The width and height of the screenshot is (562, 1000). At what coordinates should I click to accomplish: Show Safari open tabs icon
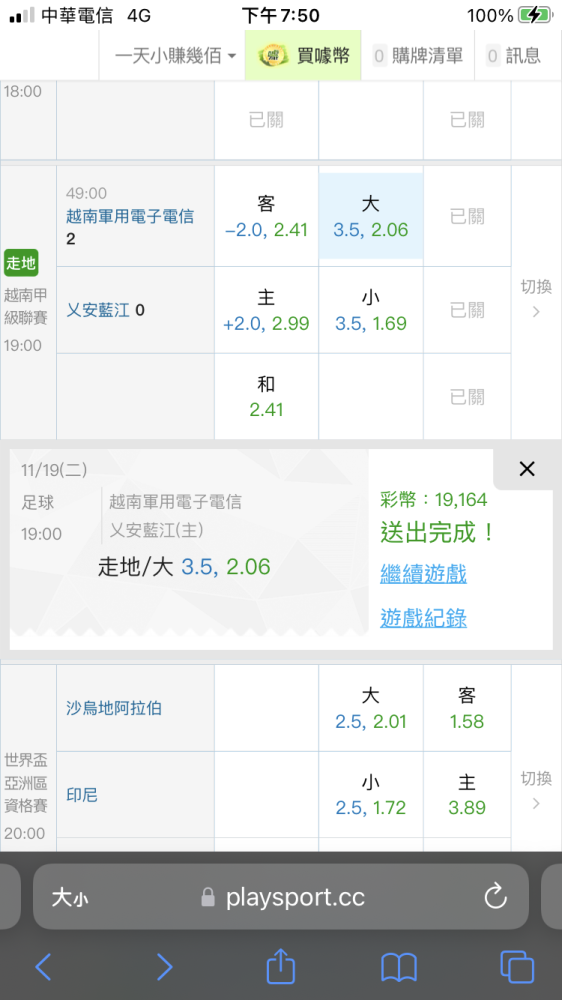click(517, 967)
